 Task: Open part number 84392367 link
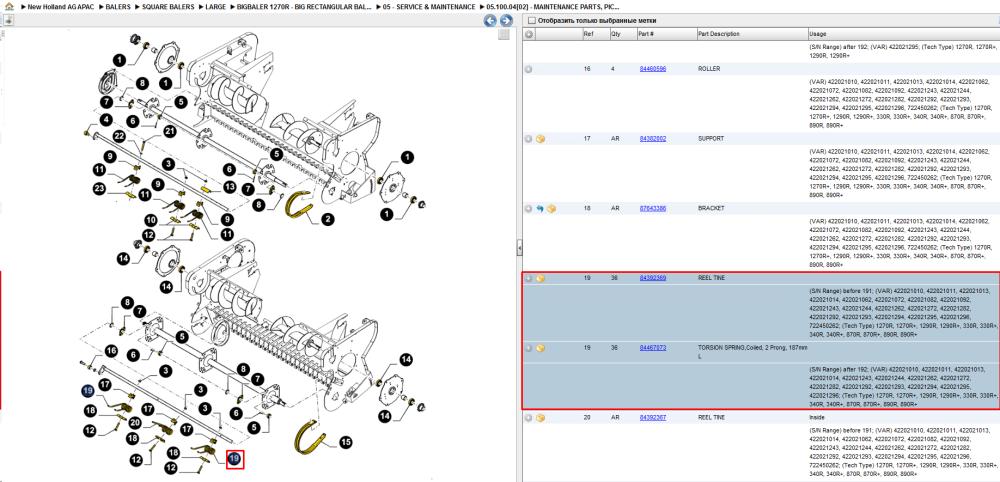652,418
